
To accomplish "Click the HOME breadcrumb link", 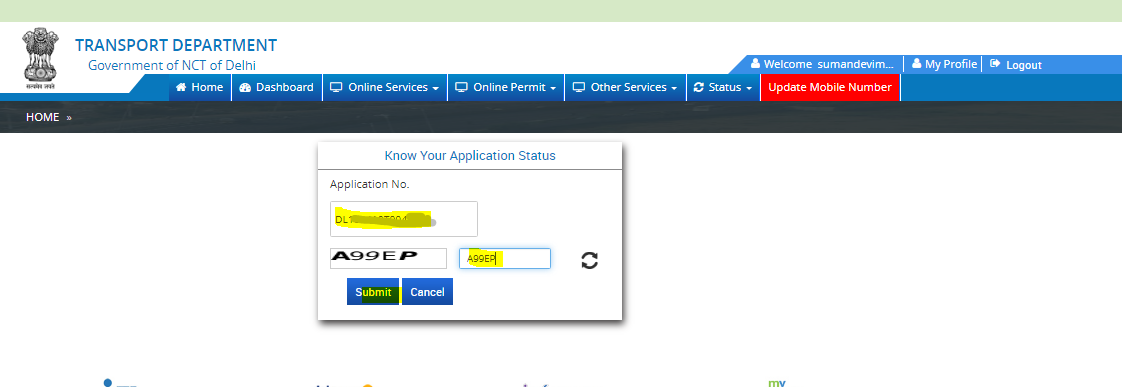I will (42, 117).
